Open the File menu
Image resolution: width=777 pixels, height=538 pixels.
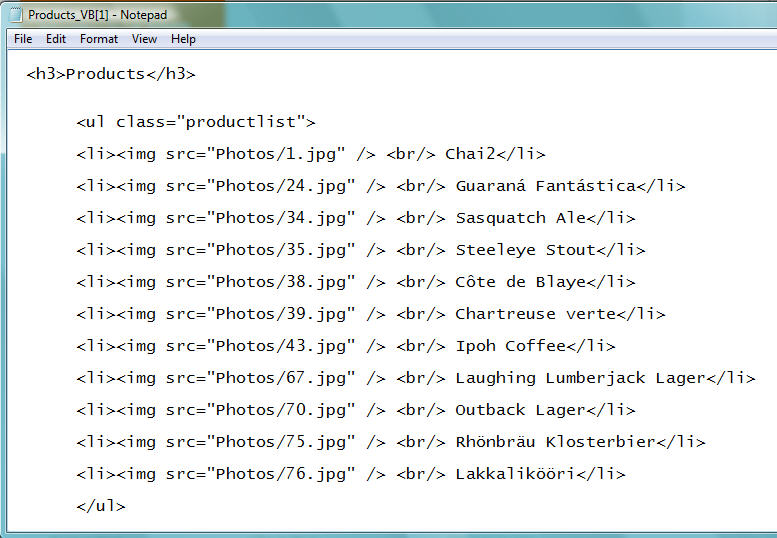point(23,39)
